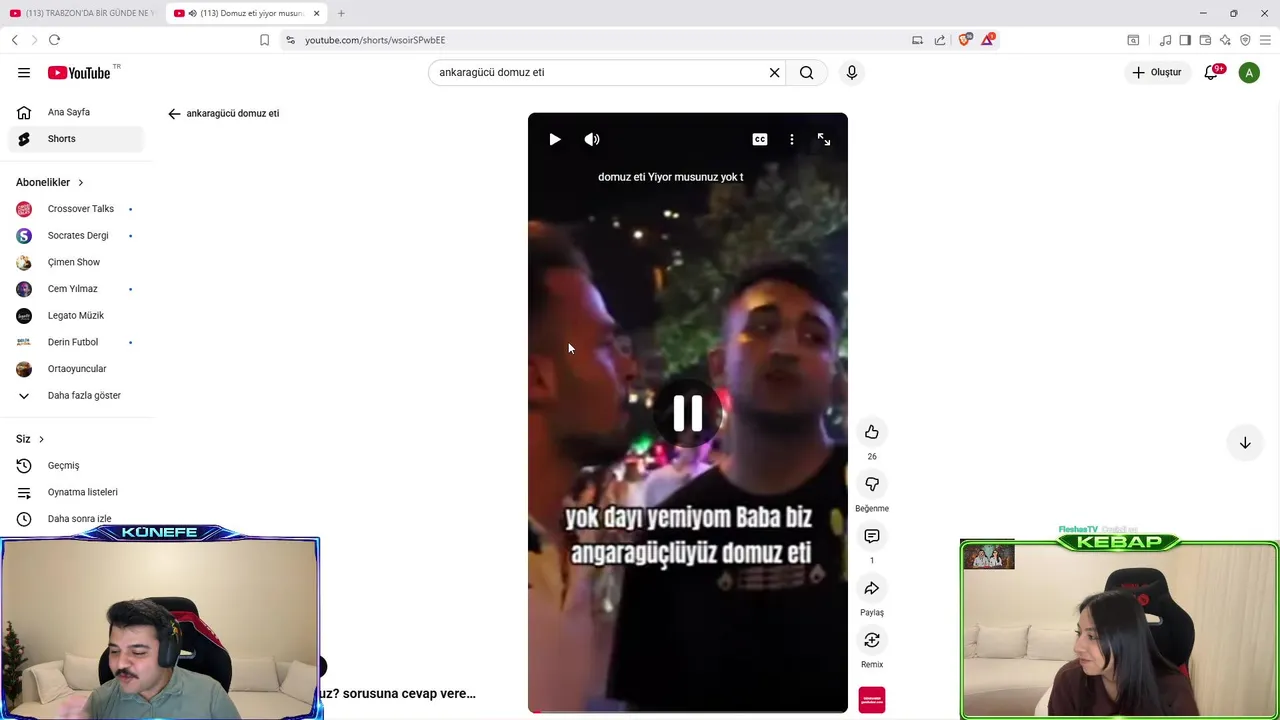Open tab search in browser toolbar
Image resolution: width=1280 pixels, height=720 pixels.
pos(1133,40)
